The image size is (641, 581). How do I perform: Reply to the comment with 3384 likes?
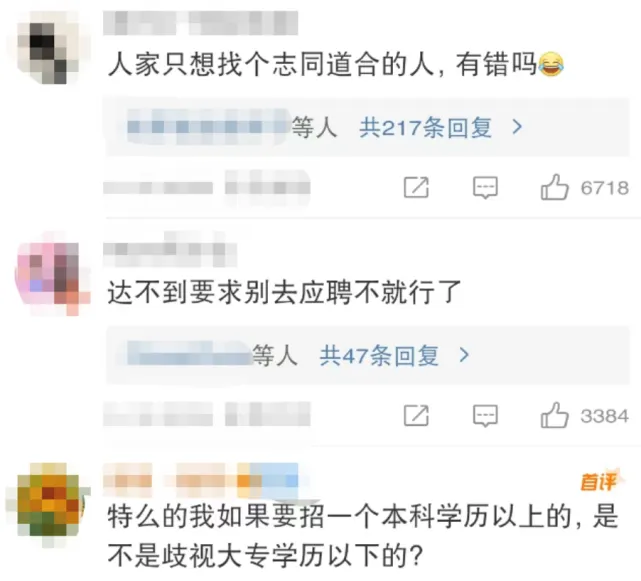tap(485, 416)
